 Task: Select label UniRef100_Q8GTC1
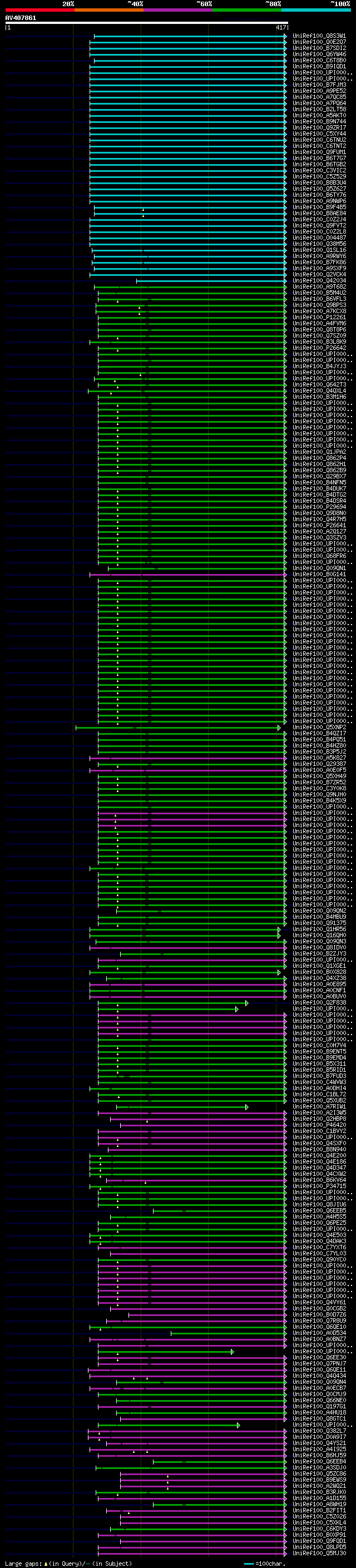319,1418
